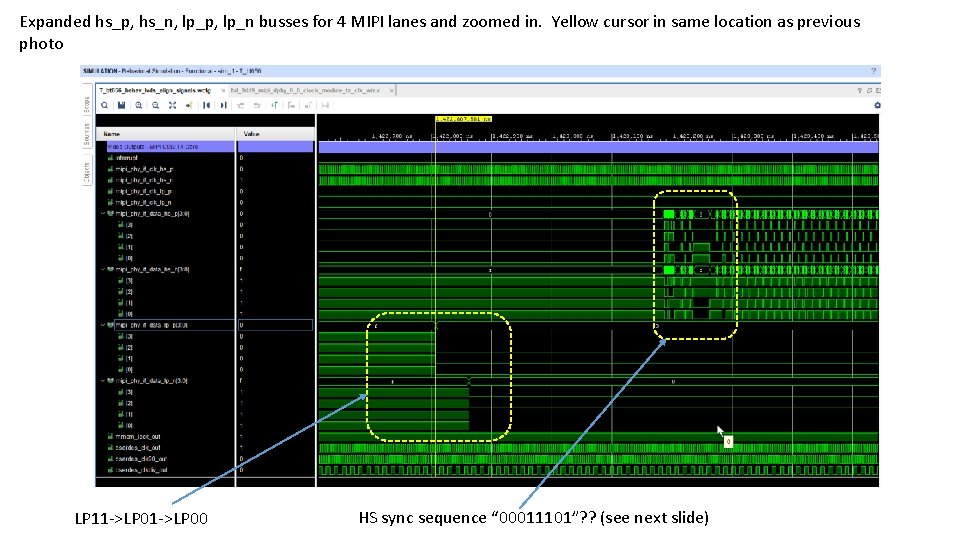Click the Next Transition icon
Viewport: 960px width, 540px height.
(x=257, y=105)
